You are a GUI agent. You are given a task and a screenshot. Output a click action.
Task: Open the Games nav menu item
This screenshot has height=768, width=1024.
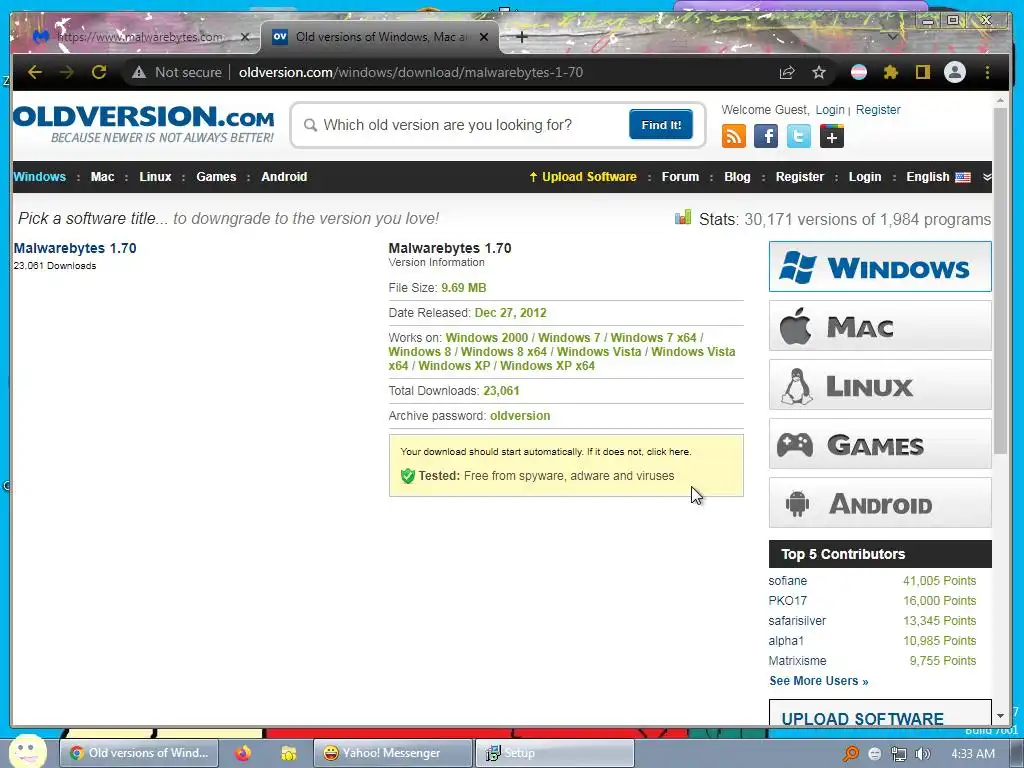pos(216,177)
